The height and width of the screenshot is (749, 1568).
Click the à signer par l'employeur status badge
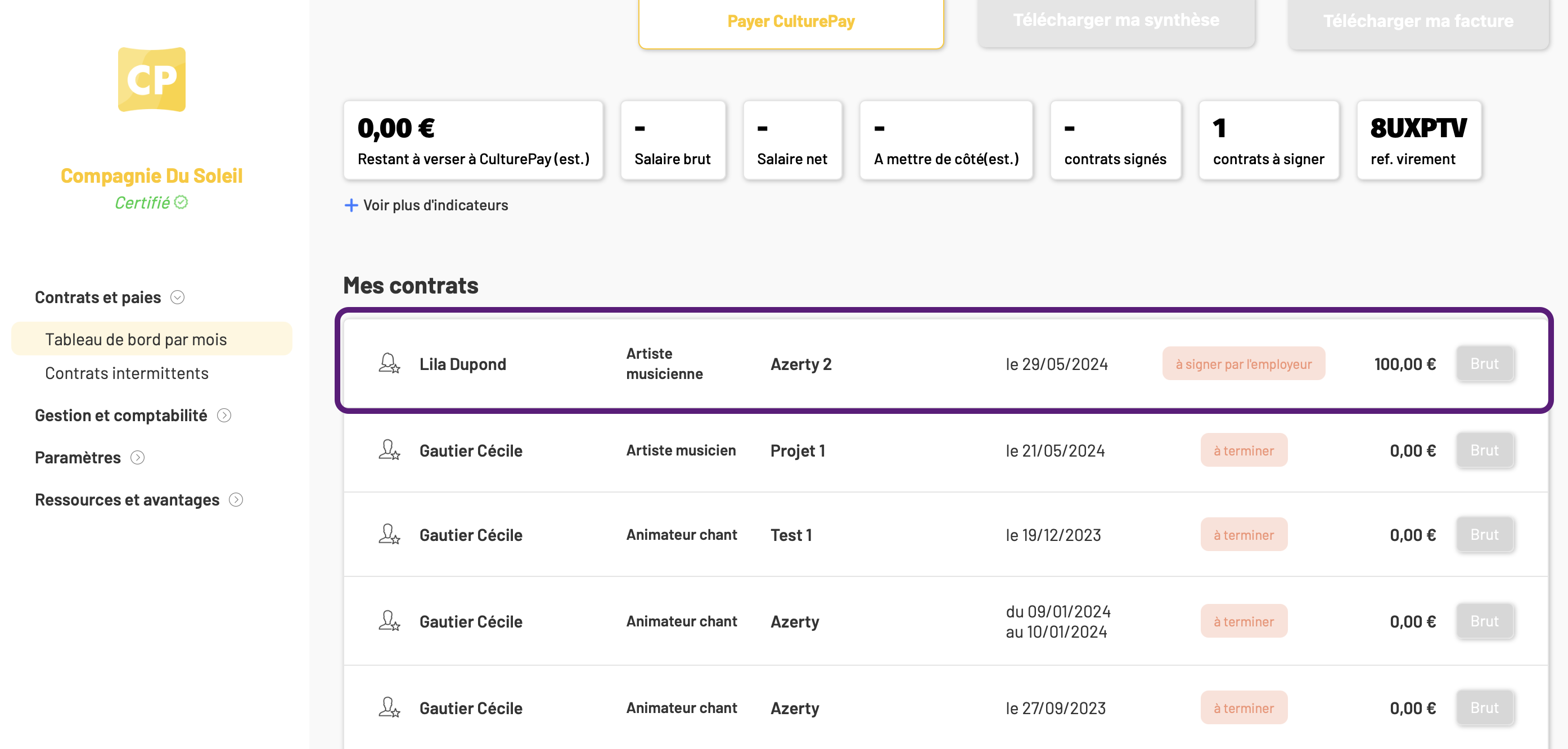click(1243, 363)
